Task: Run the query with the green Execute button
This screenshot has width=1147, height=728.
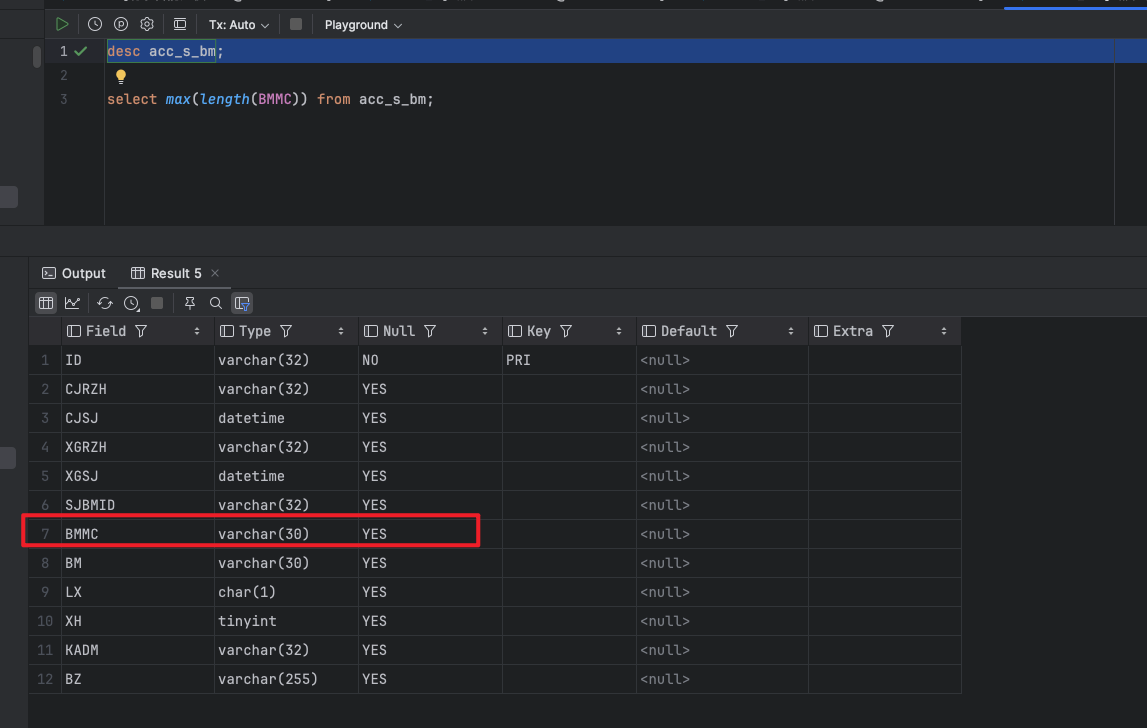Action: (x=62, y=24)
